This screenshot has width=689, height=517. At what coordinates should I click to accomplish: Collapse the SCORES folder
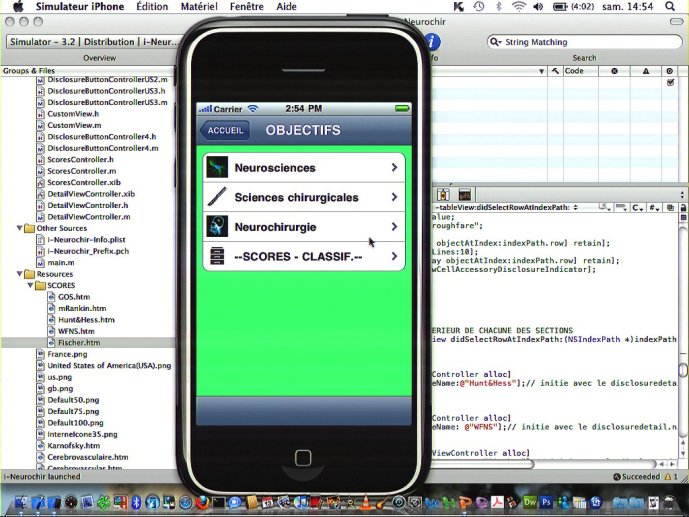[30, 285]
